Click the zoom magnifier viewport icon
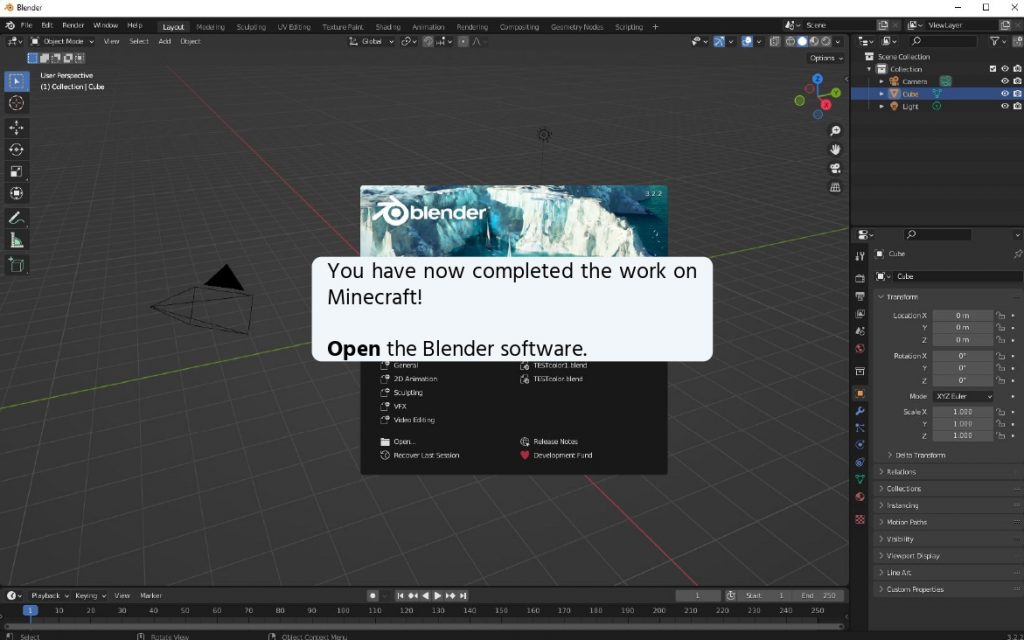 [835, 131]
